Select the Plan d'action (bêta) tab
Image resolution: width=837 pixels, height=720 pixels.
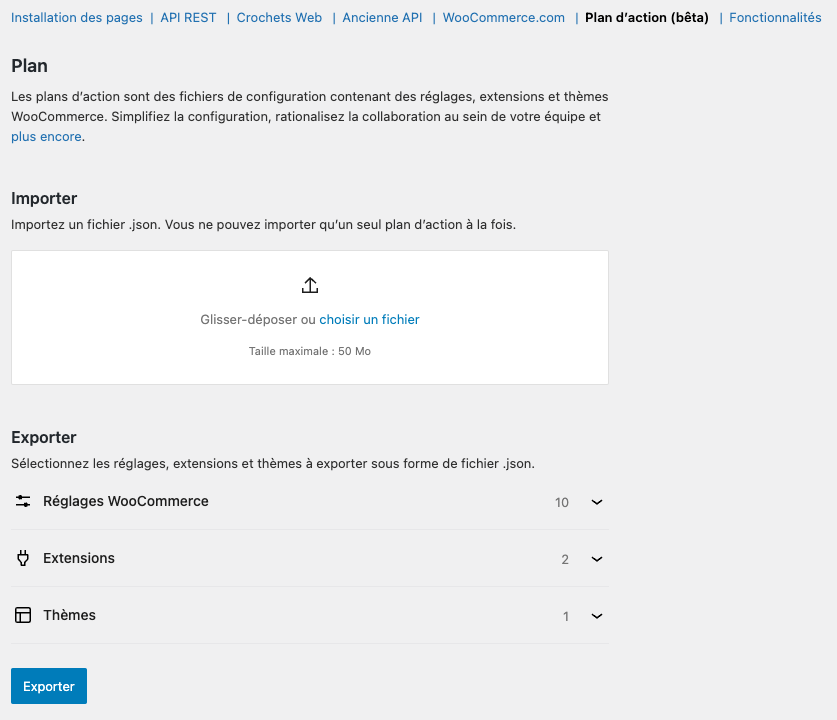[x=647, y=18]
